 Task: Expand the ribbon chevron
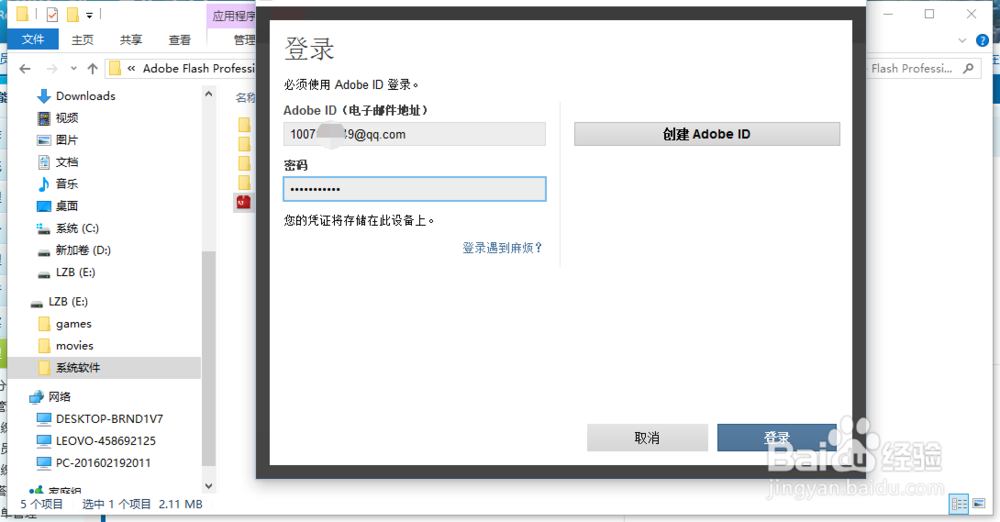(x=962, y=40)
